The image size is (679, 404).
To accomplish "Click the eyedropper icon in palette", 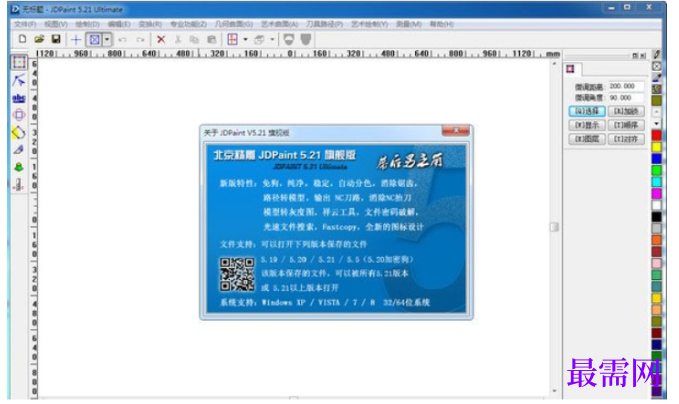I will pyautogui.click(x=656, y=78).
